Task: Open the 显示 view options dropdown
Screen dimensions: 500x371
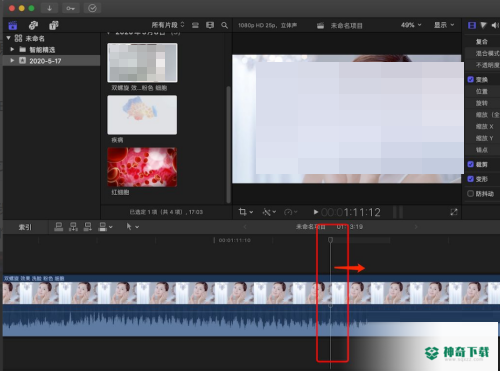Action: pyautogui.click(x=444, y=25)
